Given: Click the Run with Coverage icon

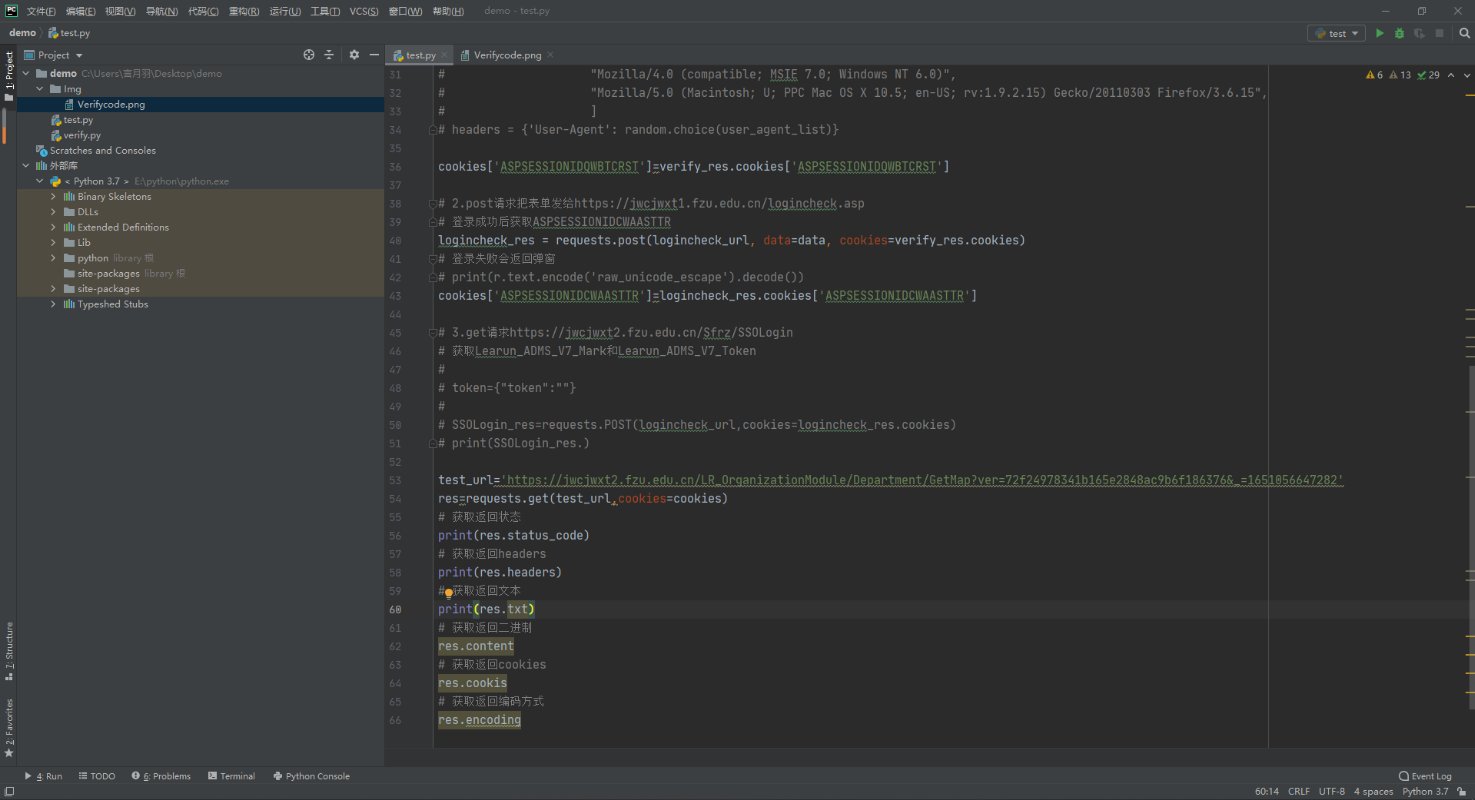Looking at the screenshot, I should (1419, 33).
